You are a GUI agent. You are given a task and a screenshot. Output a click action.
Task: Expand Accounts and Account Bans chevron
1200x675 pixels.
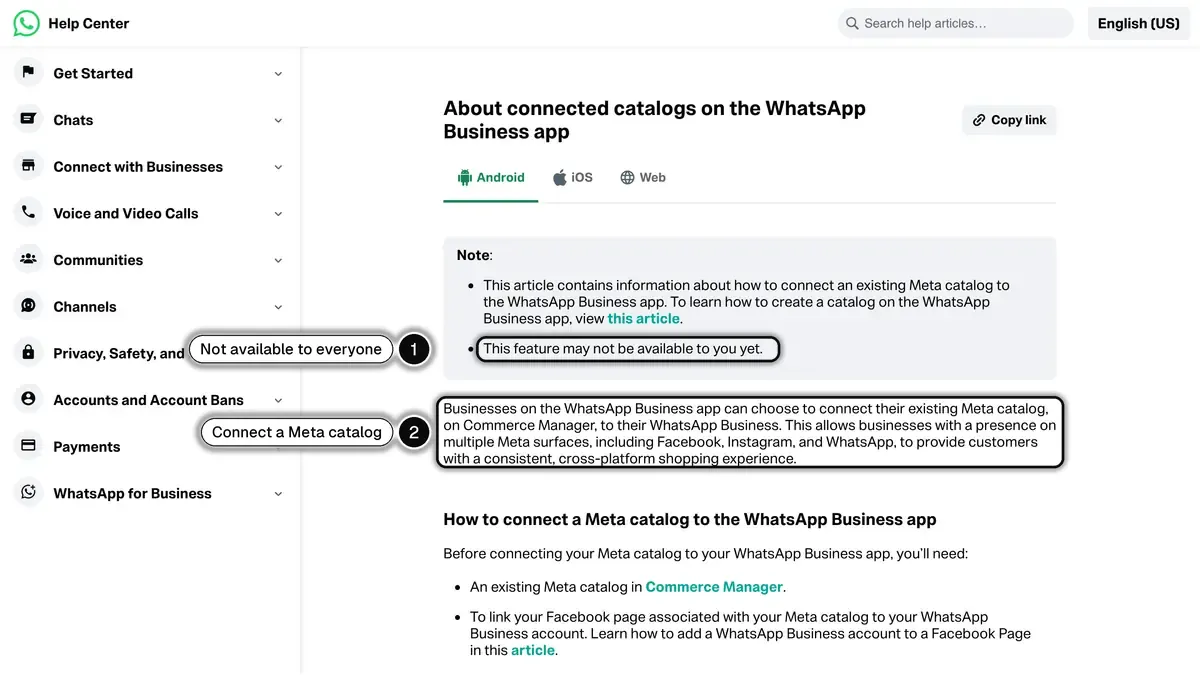click(278, 400)
